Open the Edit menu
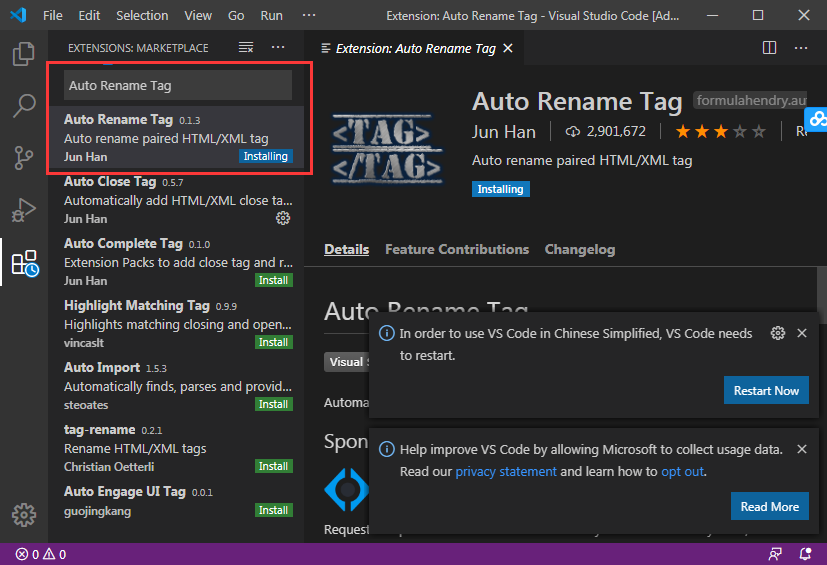The height and width of the screenshot is (565, 827). point(89,16)
